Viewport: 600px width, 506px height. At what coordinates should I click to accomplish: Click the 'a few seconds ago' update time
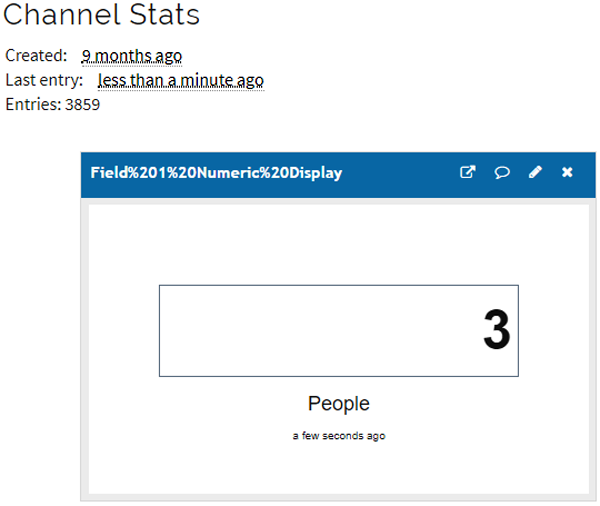tap(338, 436)
